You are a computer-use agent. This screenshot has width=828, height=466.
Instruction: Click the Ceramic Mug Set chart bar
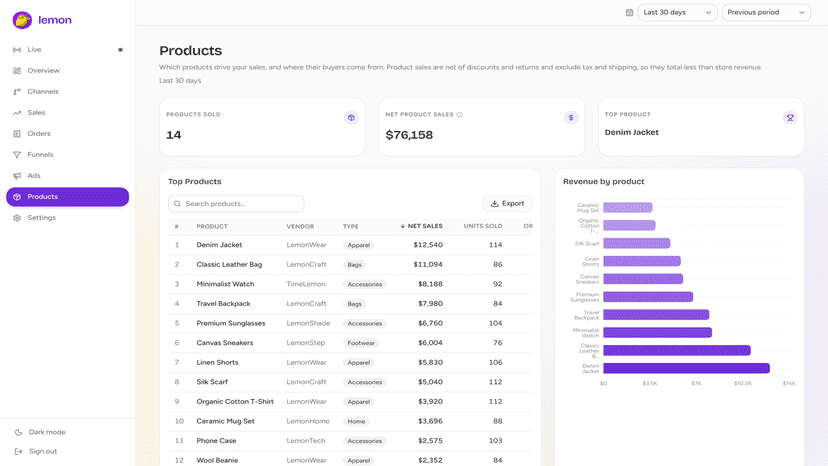tap(628, 208)
